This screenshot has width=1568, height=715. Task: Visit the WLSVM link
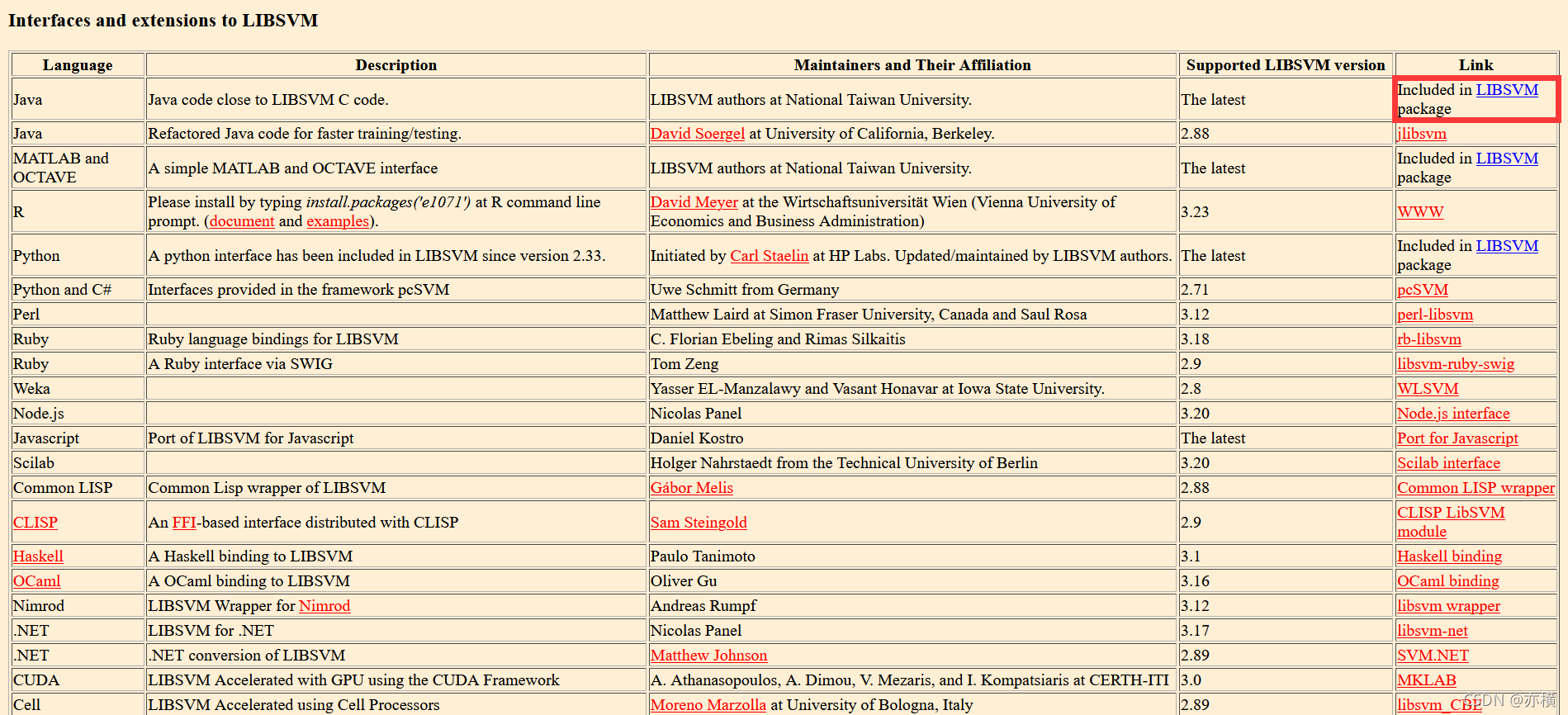pos(1428,389)
